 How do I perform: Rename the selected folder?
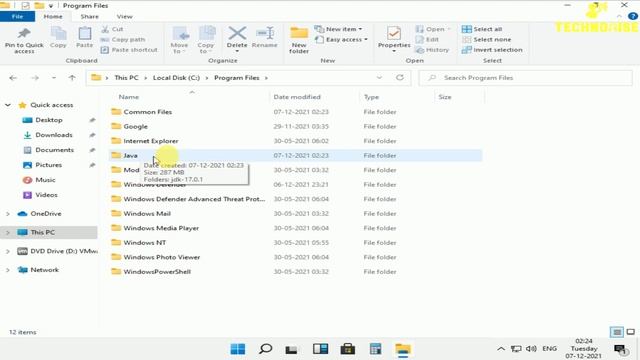click(x=264, y=38)
